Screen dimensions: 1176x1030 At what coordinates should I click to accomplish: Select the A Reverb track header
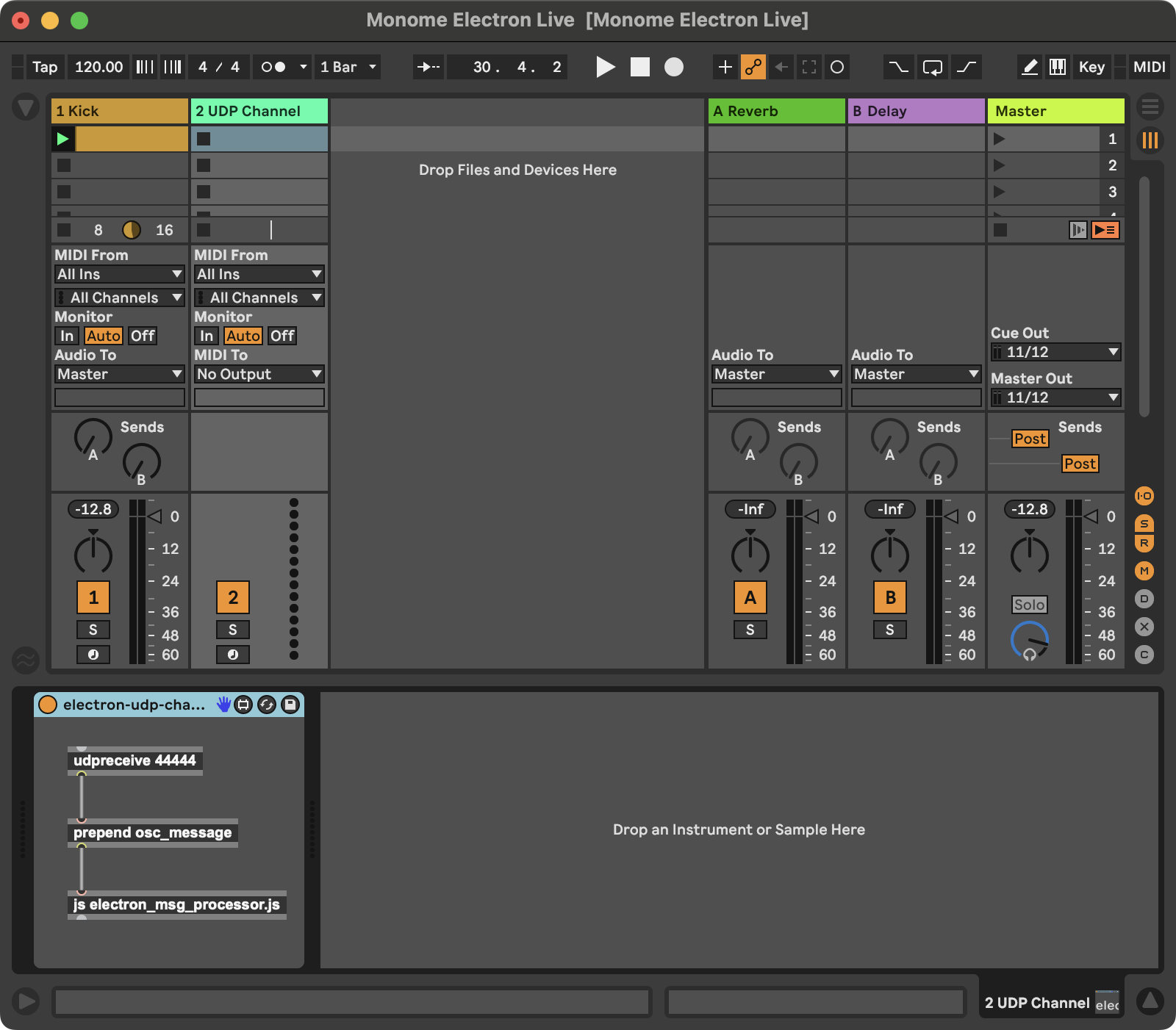click(x=776, y=111)
